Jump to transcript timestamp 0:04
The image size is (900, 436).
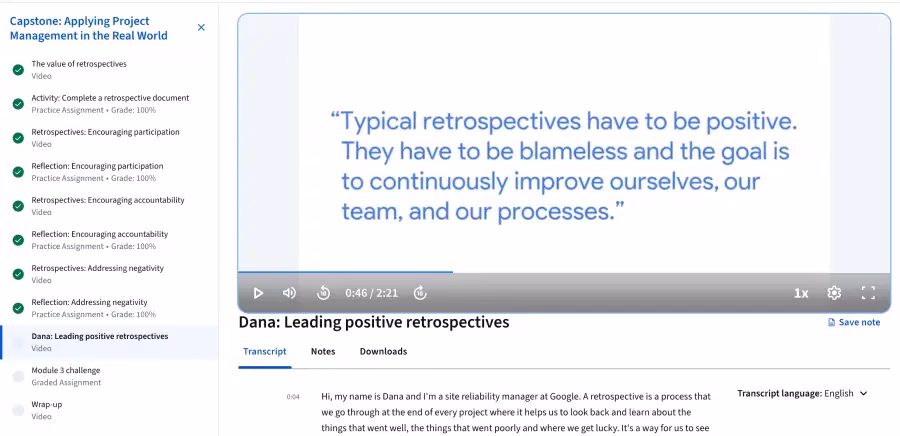[293, 397]
